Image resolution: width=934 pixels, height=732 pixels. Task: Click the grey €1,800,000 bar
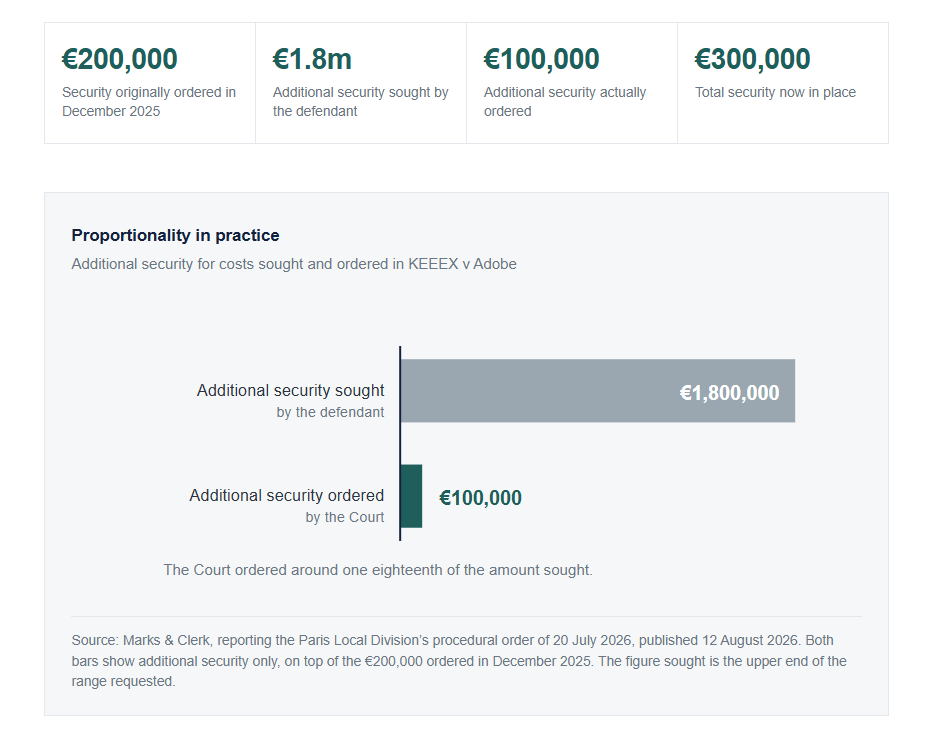pyautogui.click(x=598, y=391)
